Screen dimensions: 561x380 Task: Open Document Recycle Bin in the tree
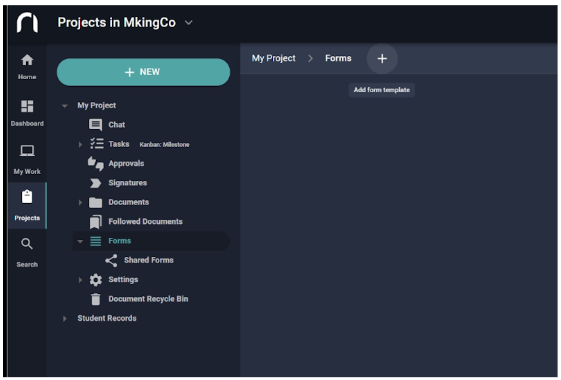click(x=148, y=299)
